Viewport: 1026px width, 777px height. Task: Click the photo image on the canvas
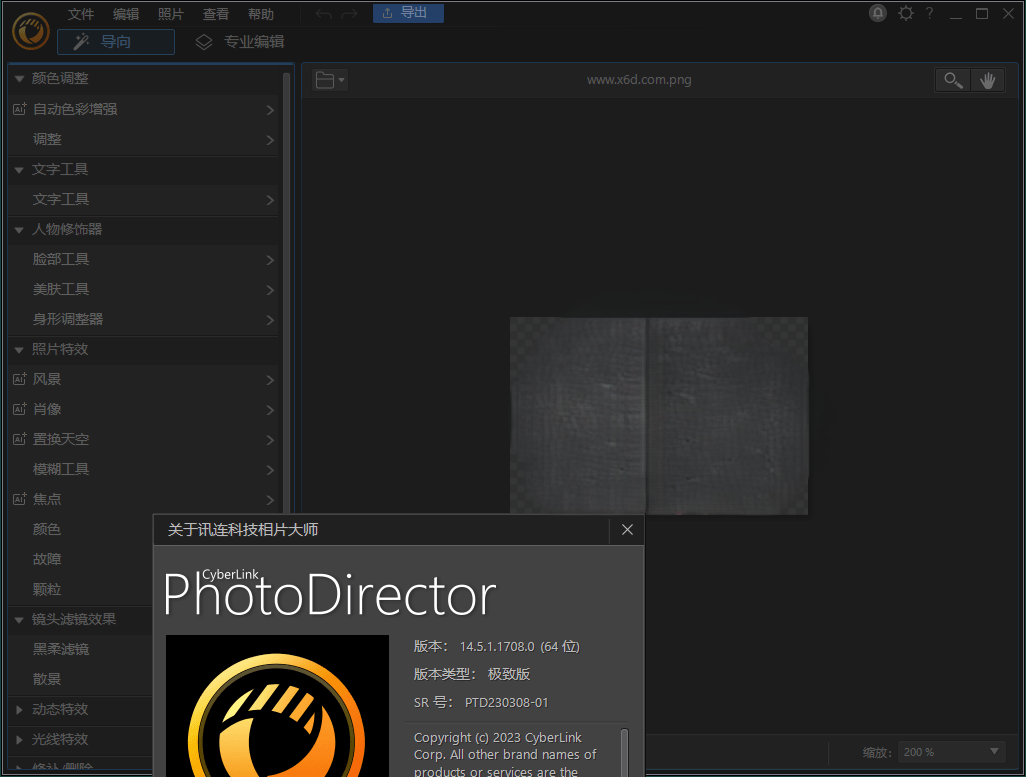click(x=659, y=416)
